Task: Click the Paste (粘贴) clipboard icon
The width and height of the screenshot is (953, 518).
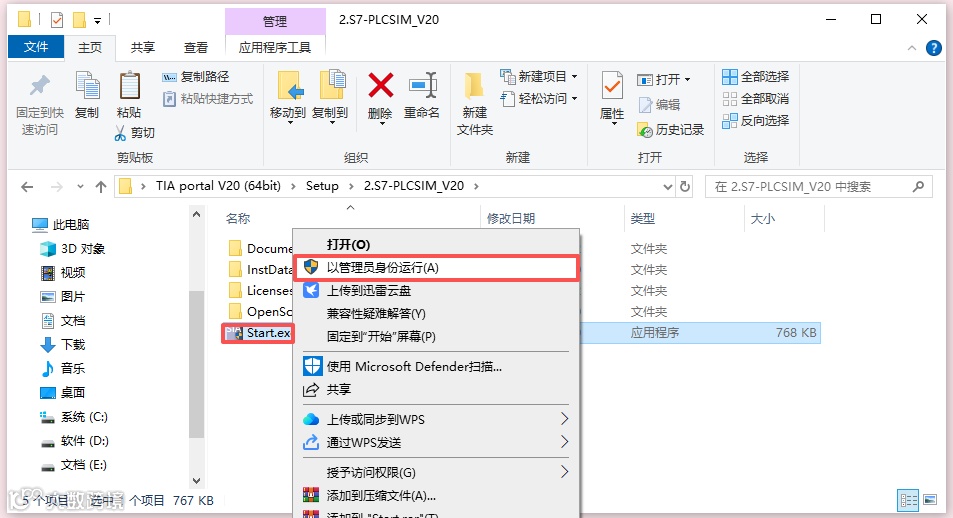Action: point(129,86)
